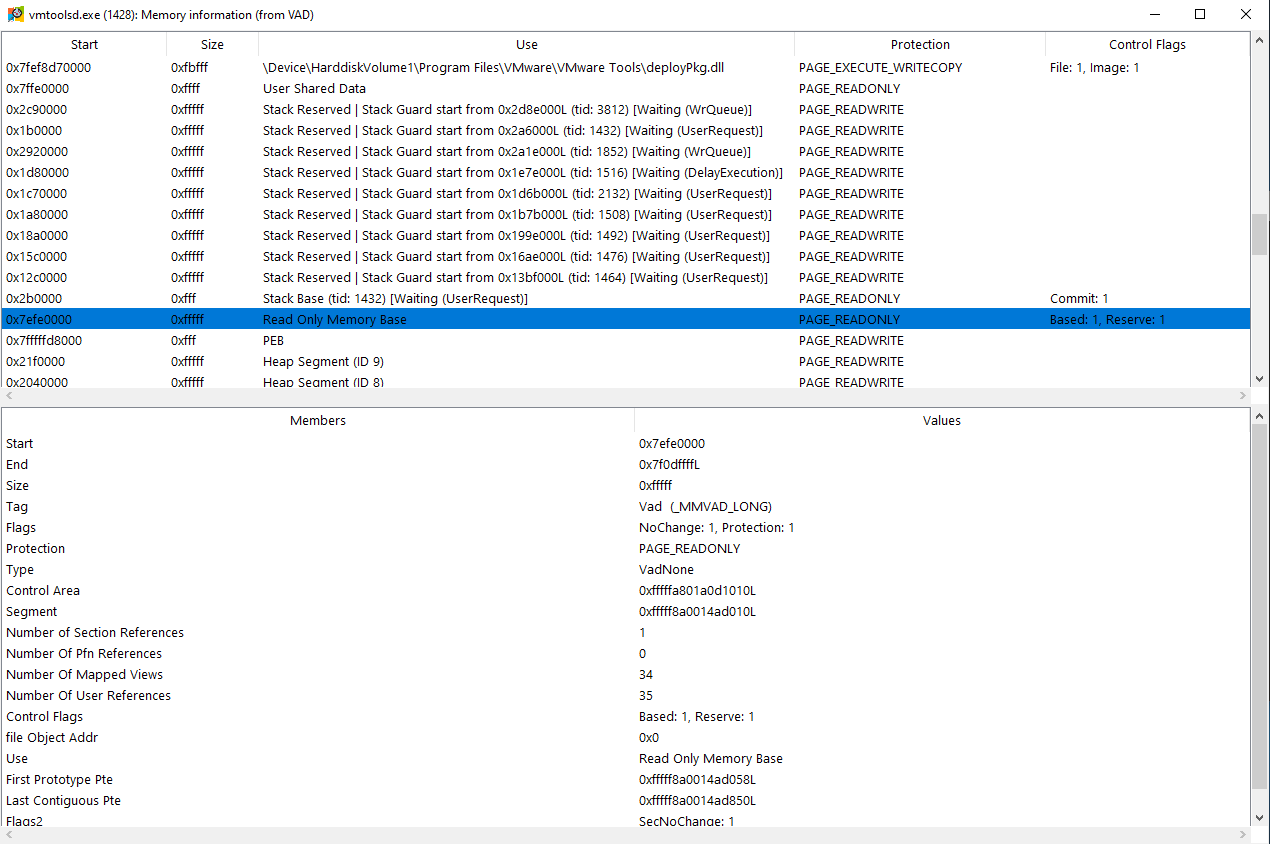Click the Values column header
The width and height of the screenshot is (1270, 844).
tap(942, 420)
